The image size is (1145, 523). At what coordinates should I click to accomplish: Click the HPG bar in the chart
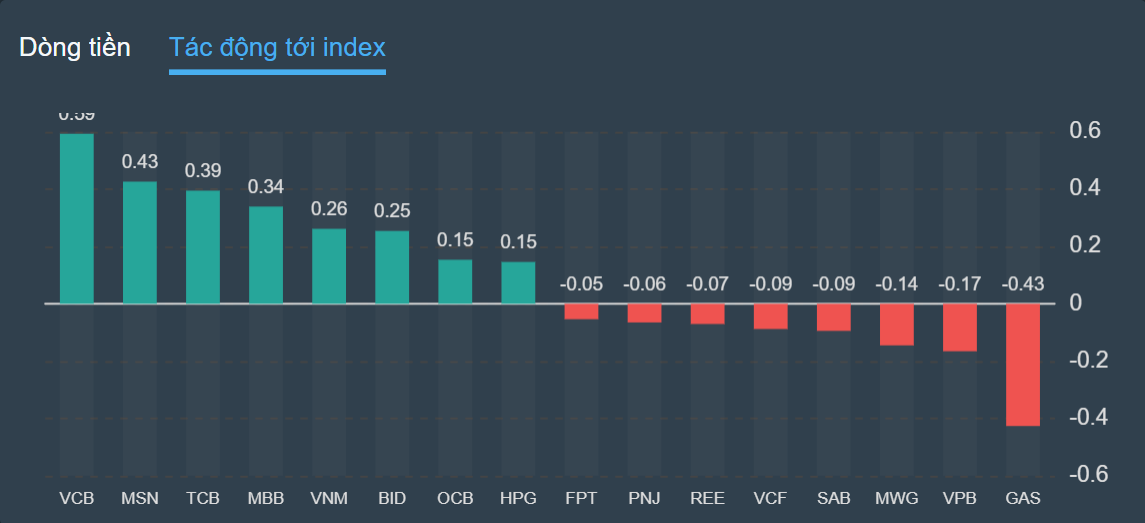tap(518, 282)
